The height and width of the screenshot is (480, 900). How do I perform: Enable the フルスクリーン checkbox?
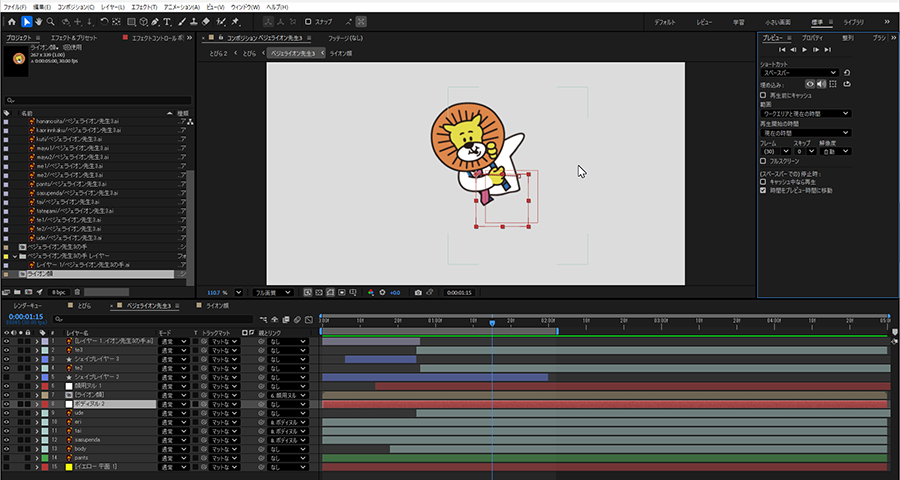click(764, 160)
